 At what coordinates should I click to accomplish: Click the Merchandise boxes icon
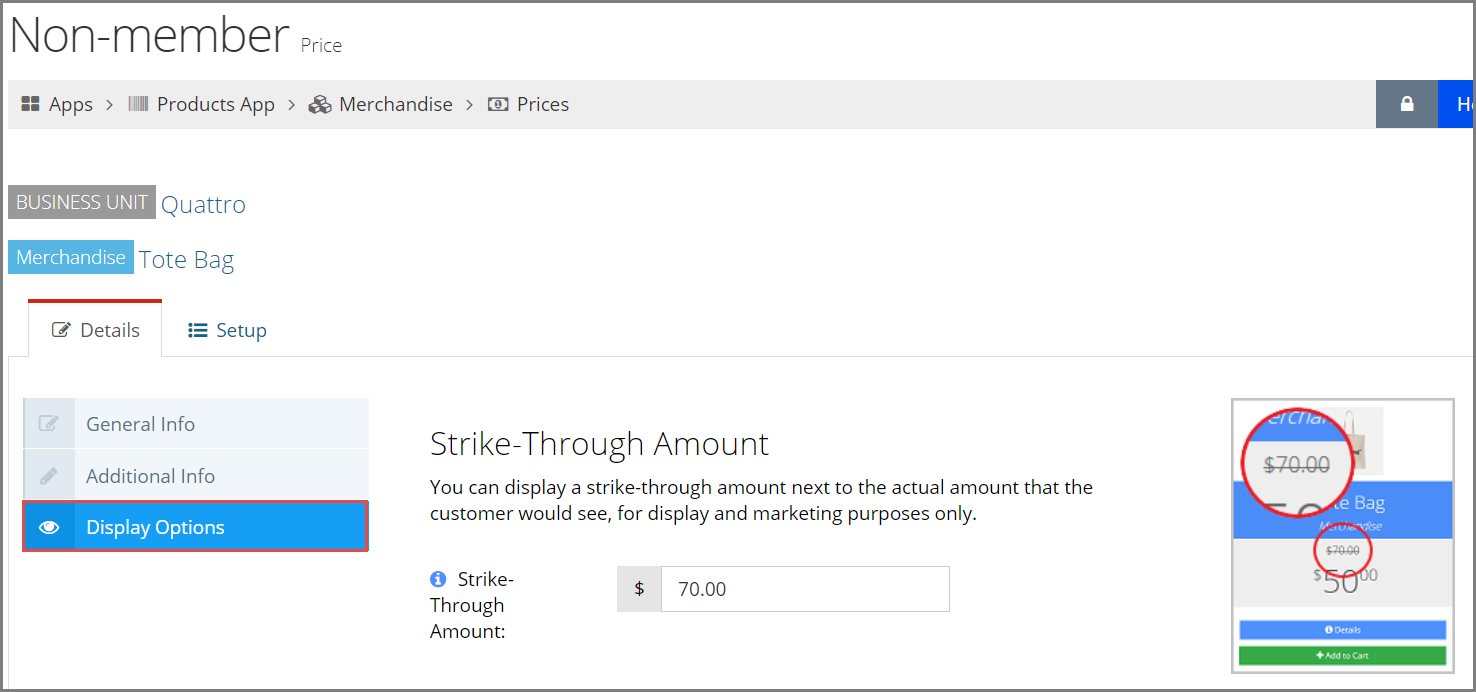tap(320, 104)
